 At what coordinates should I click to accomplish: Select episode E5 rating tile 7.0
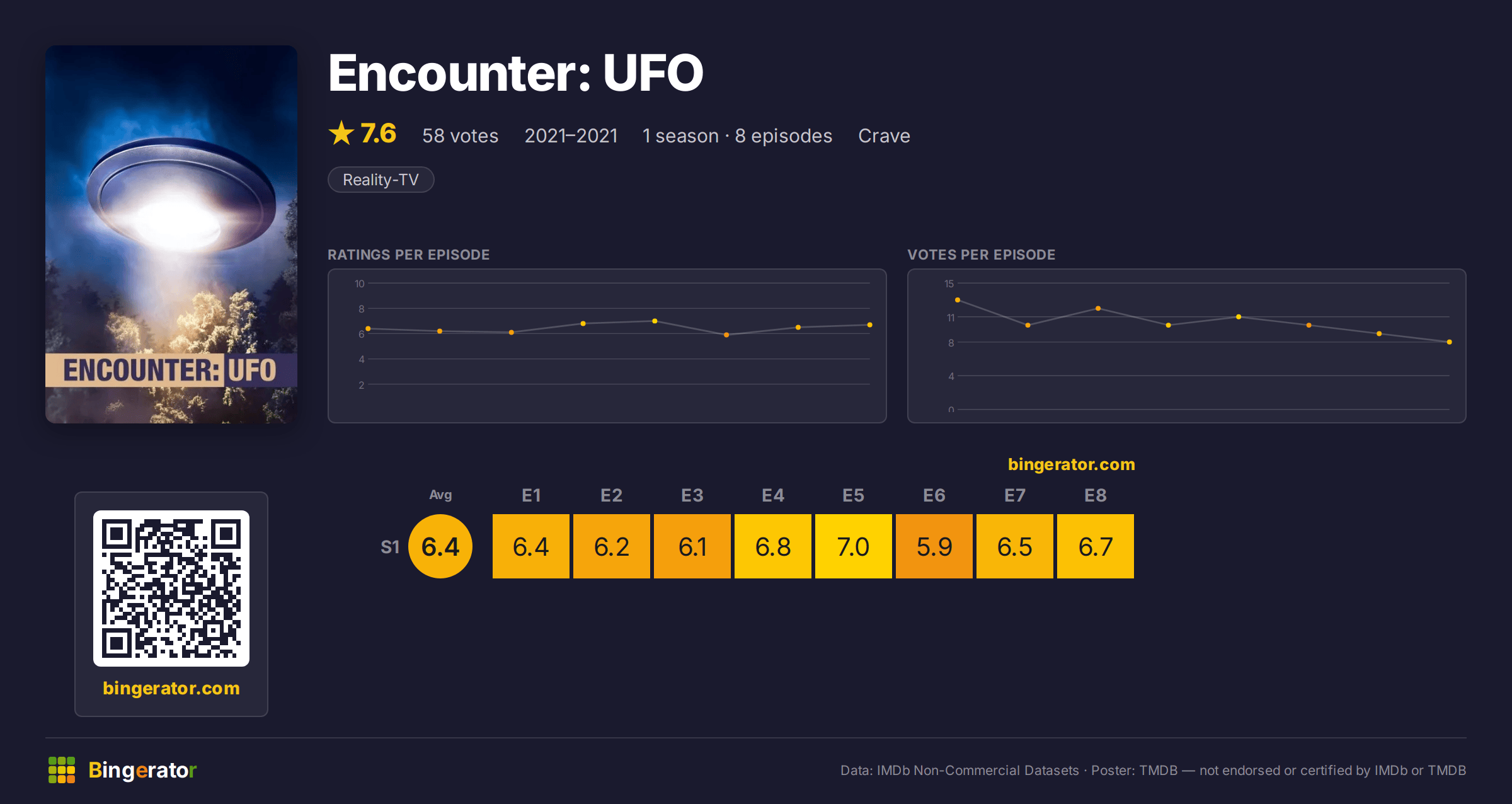click(854, 546)
